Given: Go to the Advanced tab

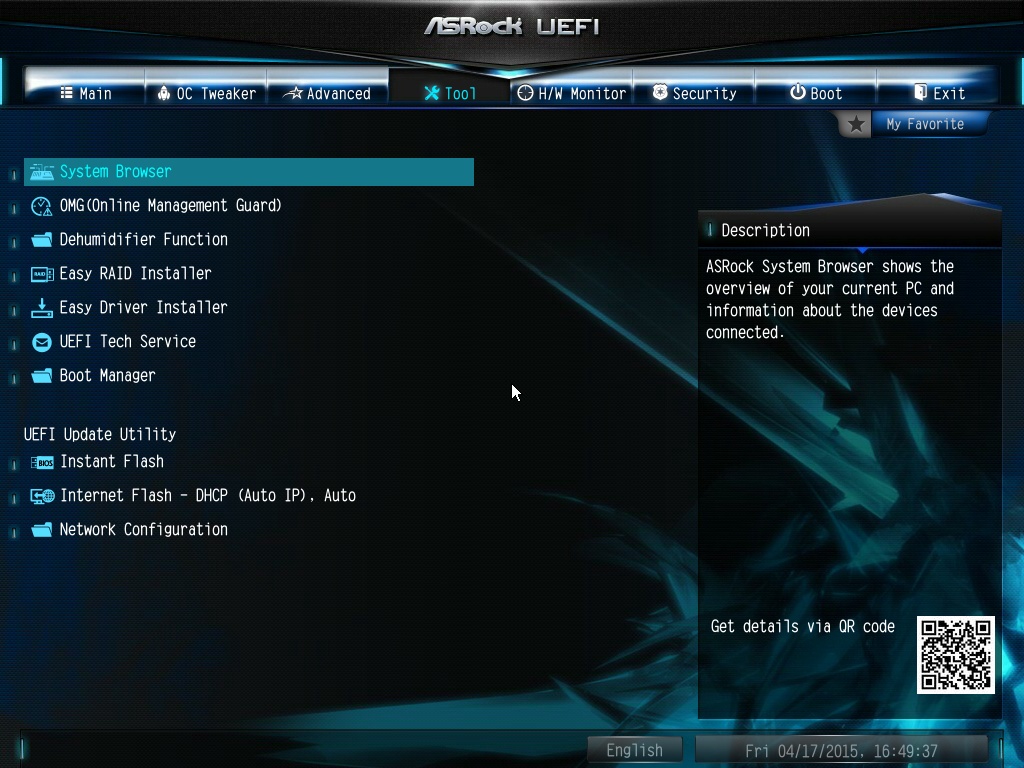Looking at the screenshot, I should pos(327,93).
